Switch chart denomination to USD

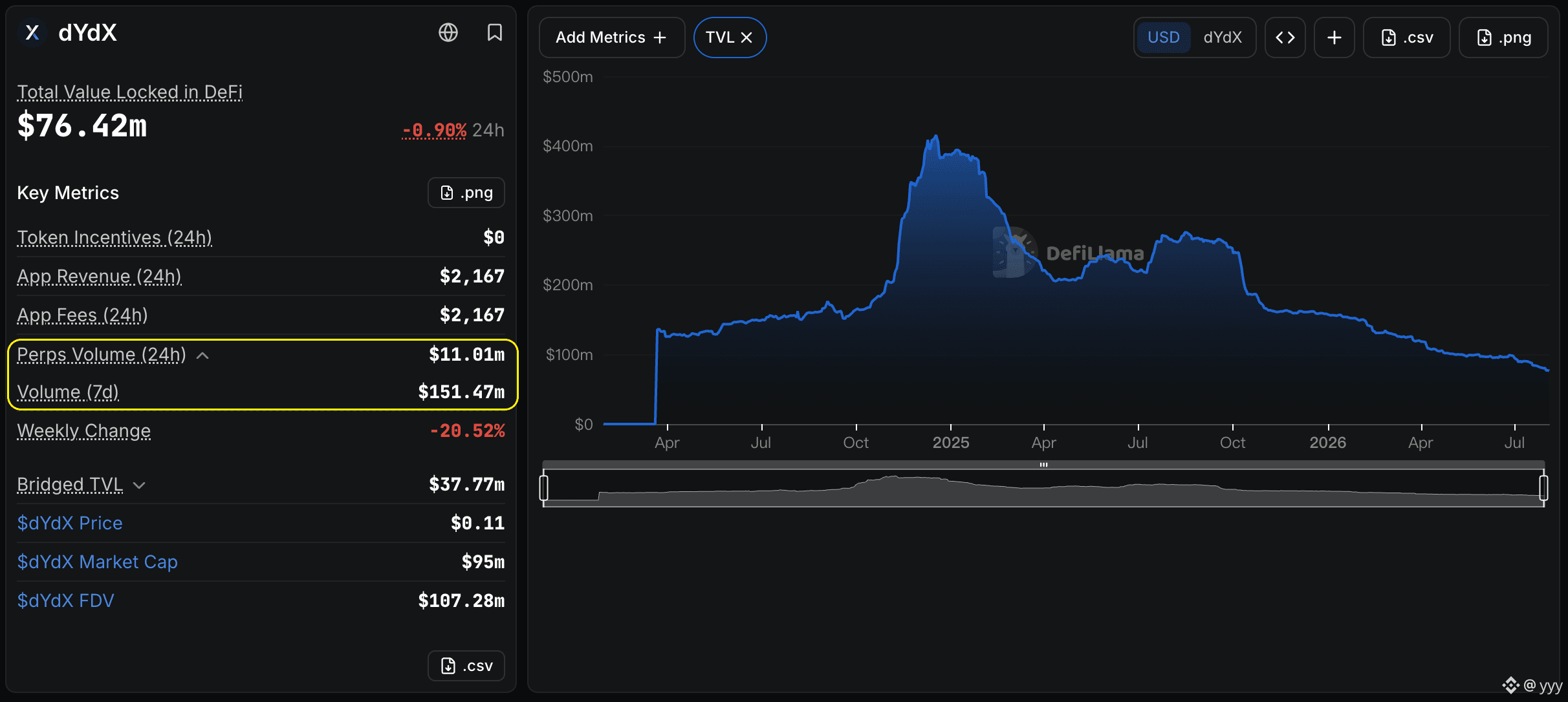(x=1164, y=37)
